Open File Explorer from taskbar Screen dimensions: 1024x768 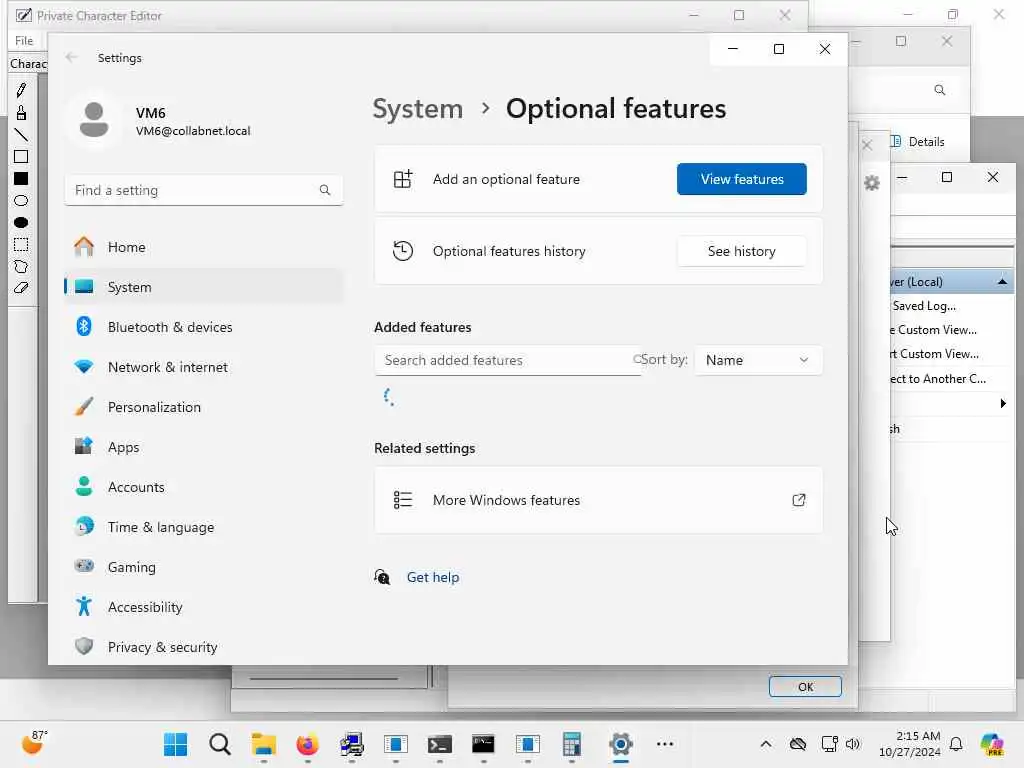pyautogui.click(x=264, y=744)
